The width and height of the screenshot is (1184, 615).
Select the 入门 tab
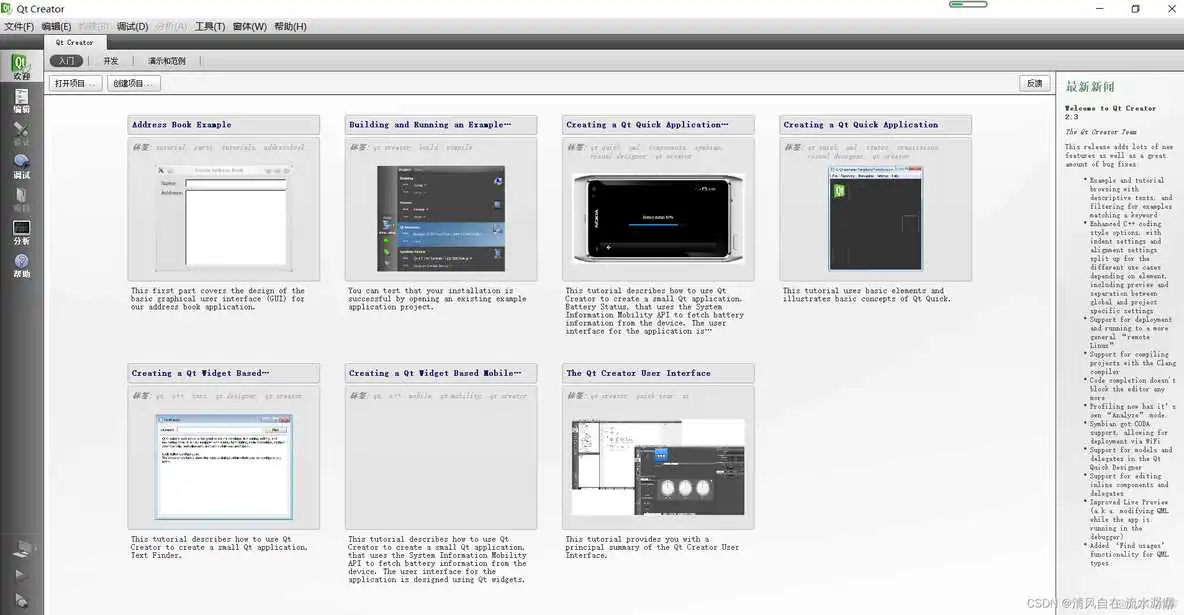(x=65, y=61)
